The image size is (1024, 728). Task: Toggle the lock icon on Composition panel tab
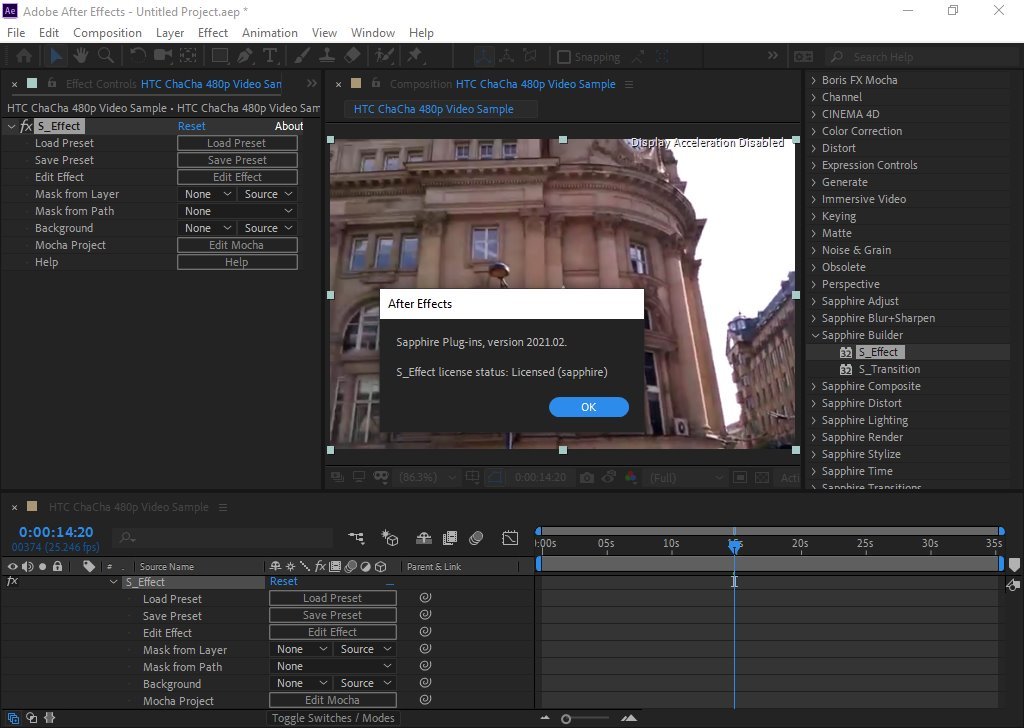tap(376, 84)
